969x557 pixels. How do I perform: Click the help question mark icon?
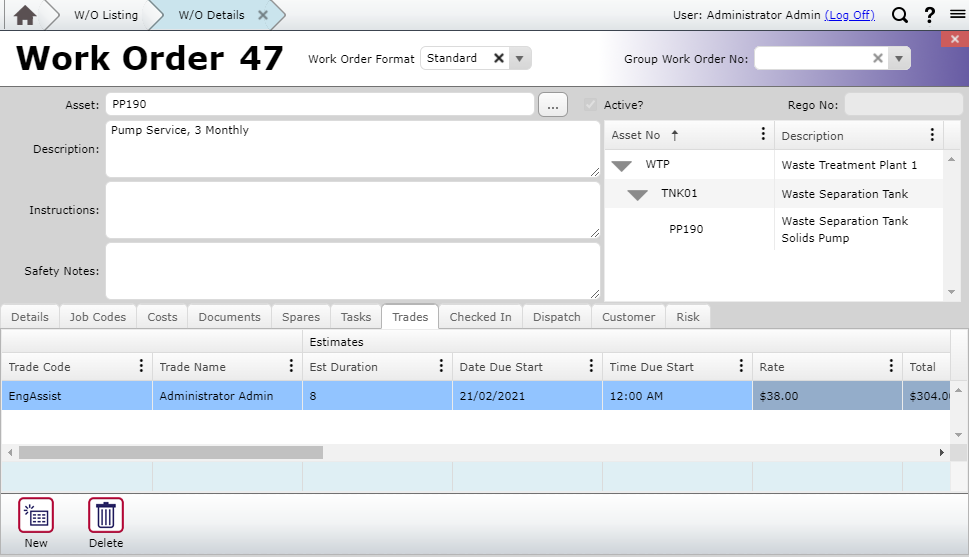click(929, 15)
